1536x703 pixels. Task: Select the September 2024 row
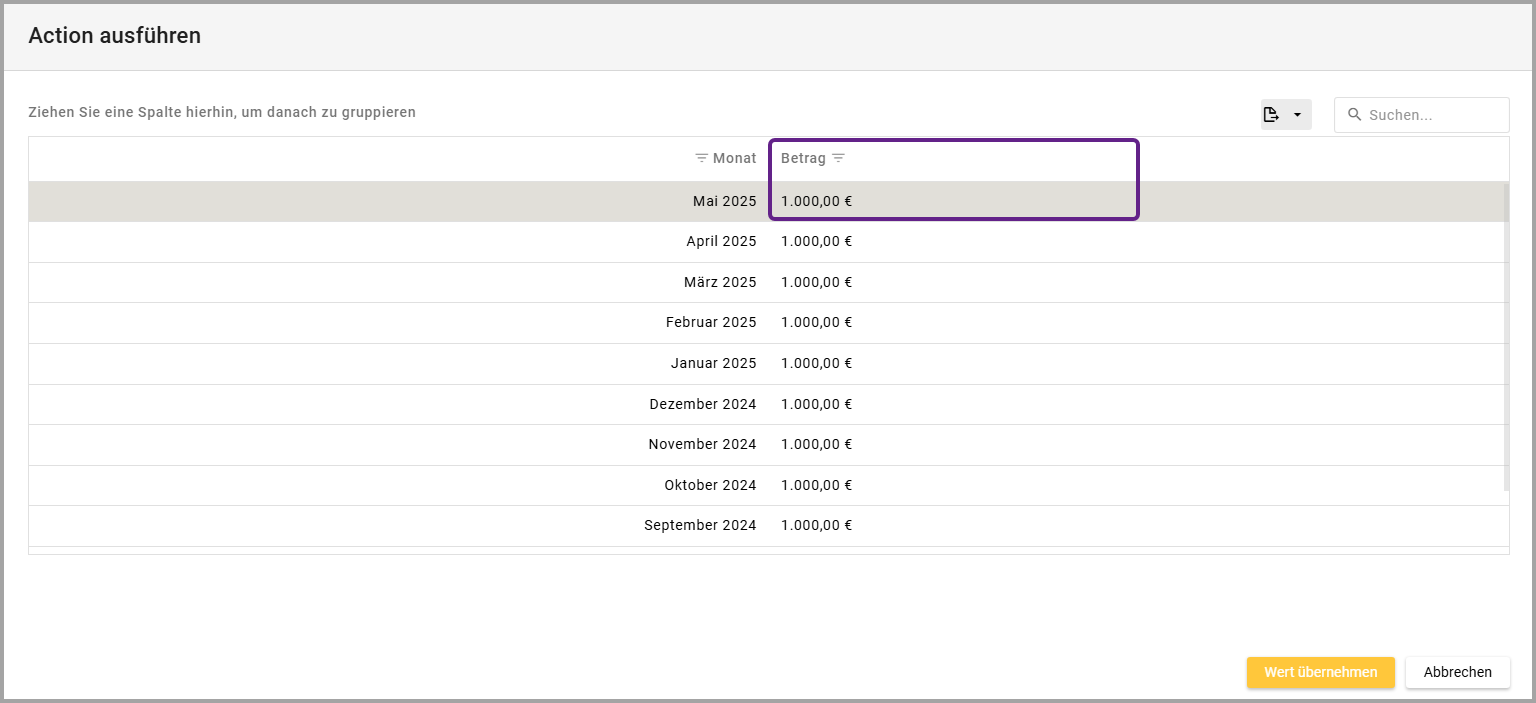point(700,525)
